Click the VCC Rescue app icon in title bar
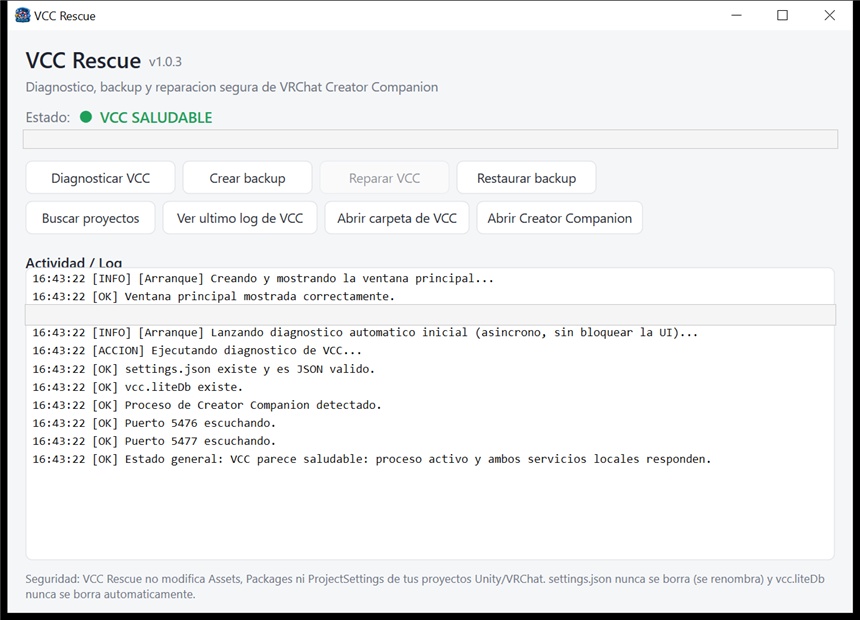The image size is (860, 620). coord(22,15)
